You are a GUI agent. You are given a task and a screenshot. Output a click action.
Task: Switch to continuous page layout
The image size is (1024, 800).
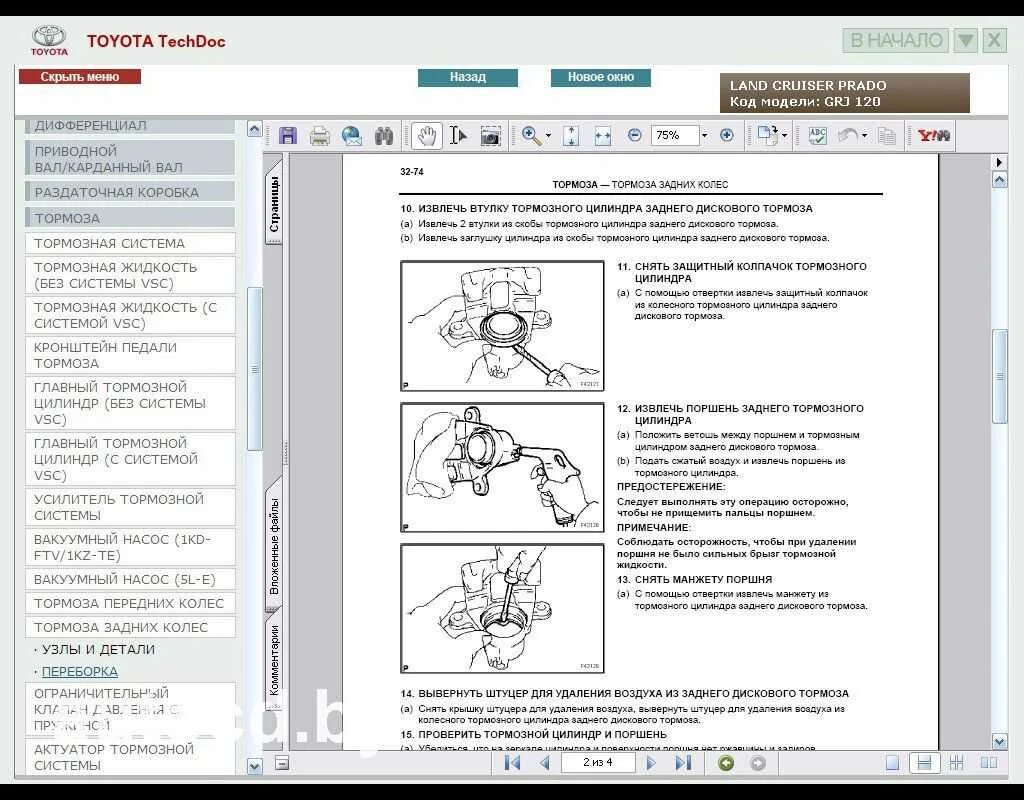[x=924, y=763]
